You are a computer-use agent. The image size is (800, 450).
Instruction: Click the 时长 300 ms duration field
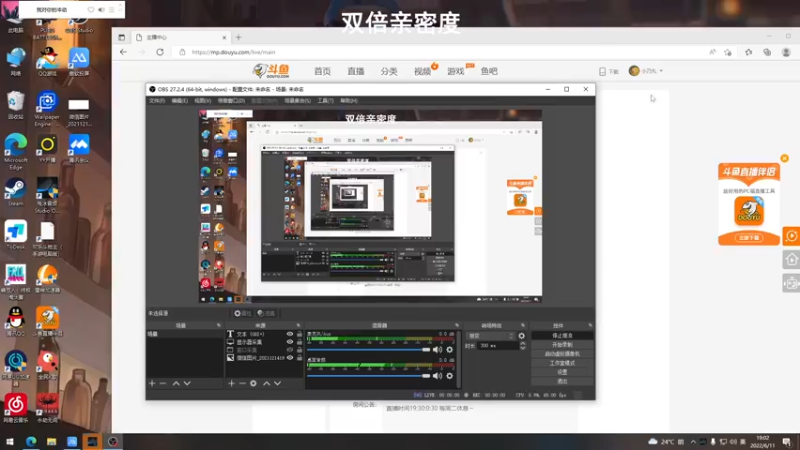(x=497, y=346)
